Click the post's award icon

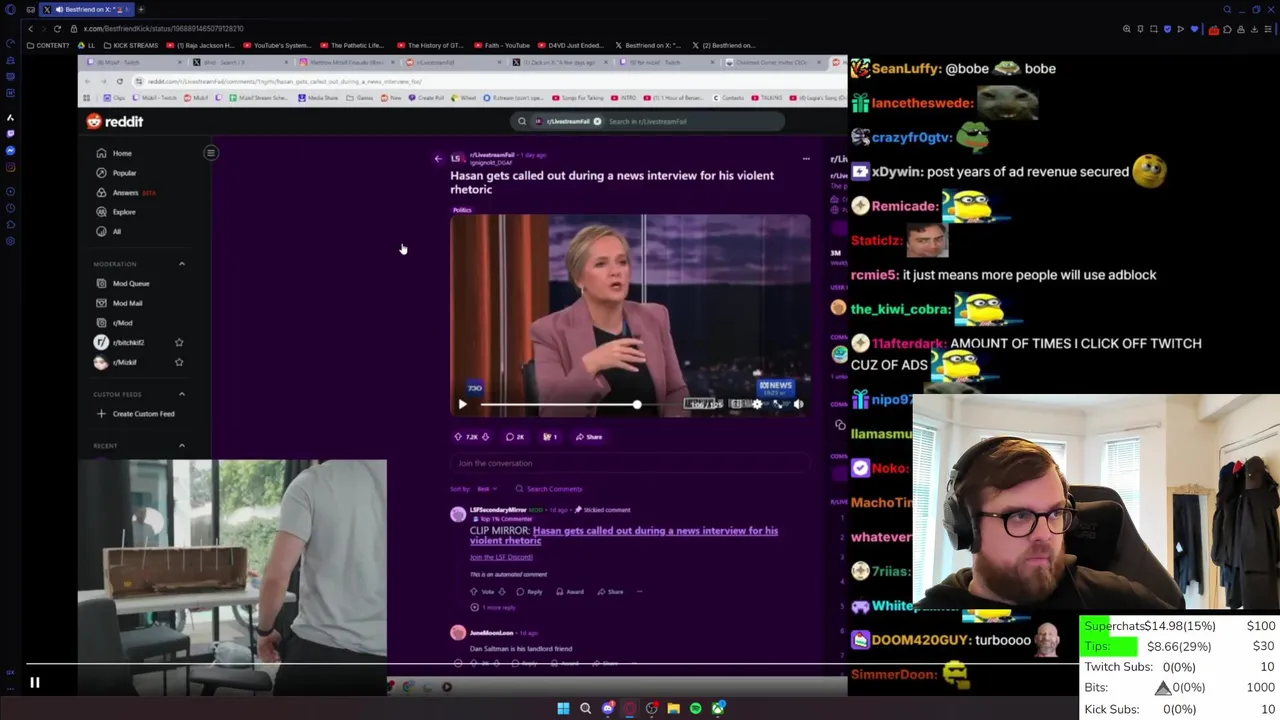549,437
